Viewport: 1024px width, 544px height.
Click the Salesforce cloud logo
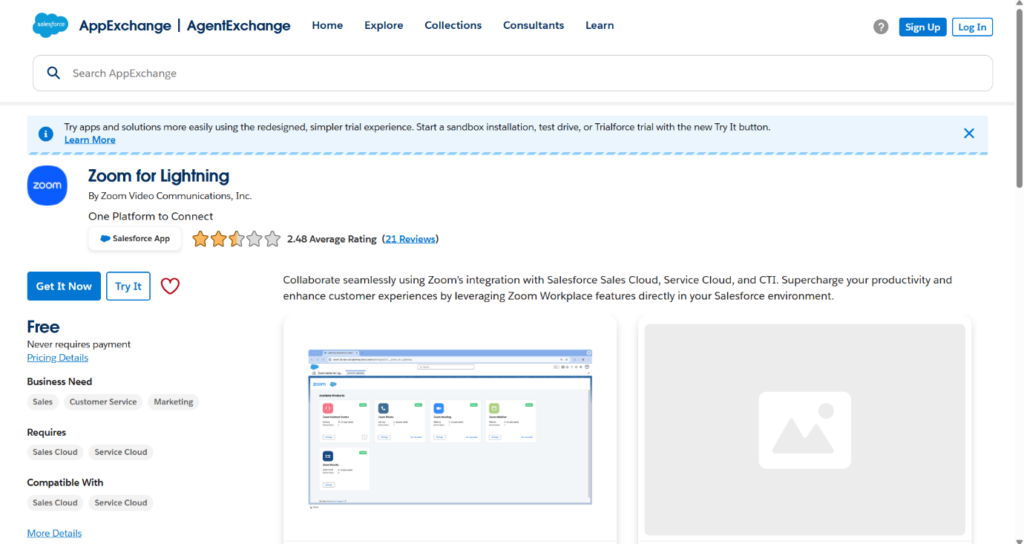coord(50,25)
